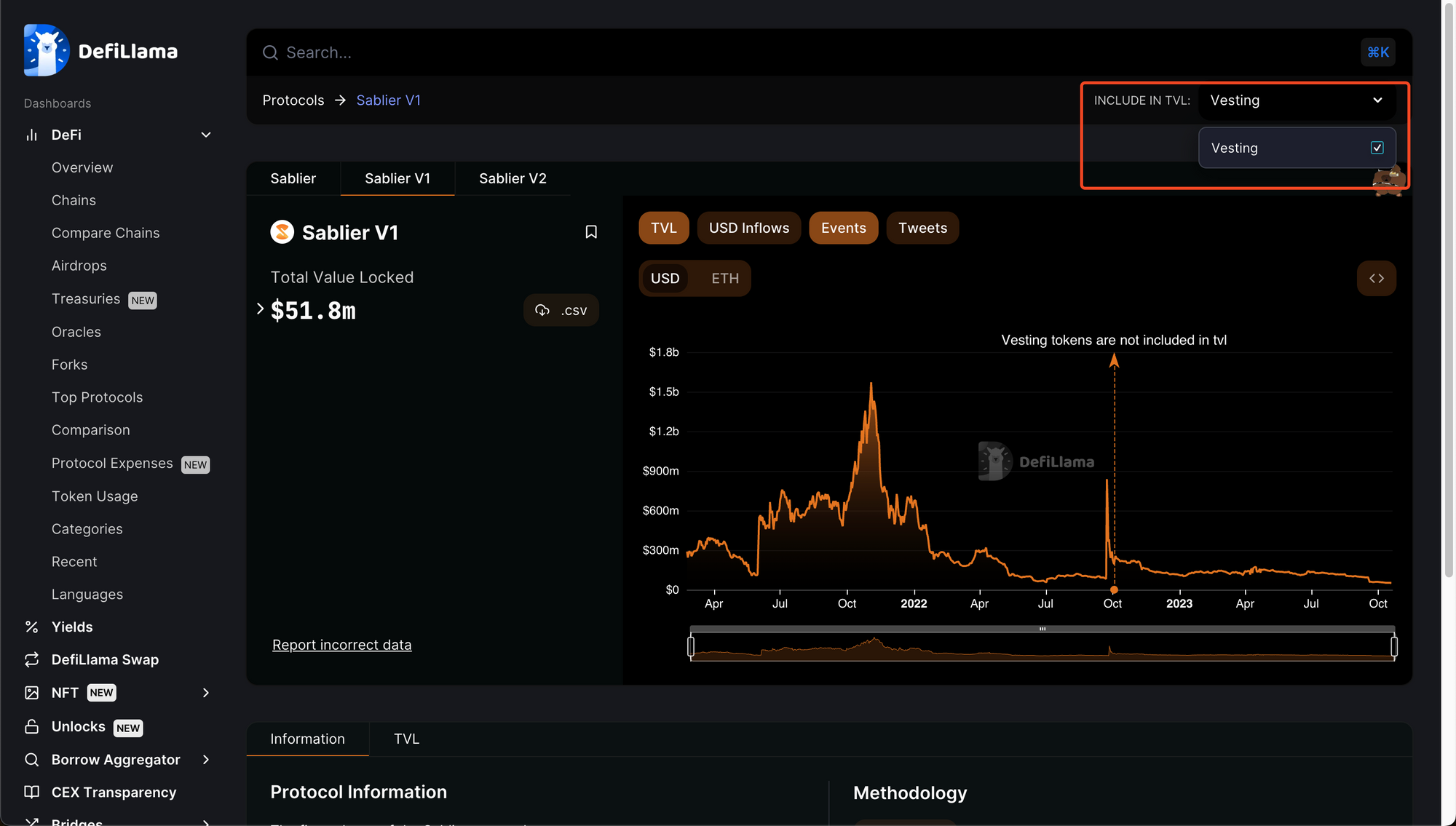Click the Report incorrect data link

(x=341, y=645)
